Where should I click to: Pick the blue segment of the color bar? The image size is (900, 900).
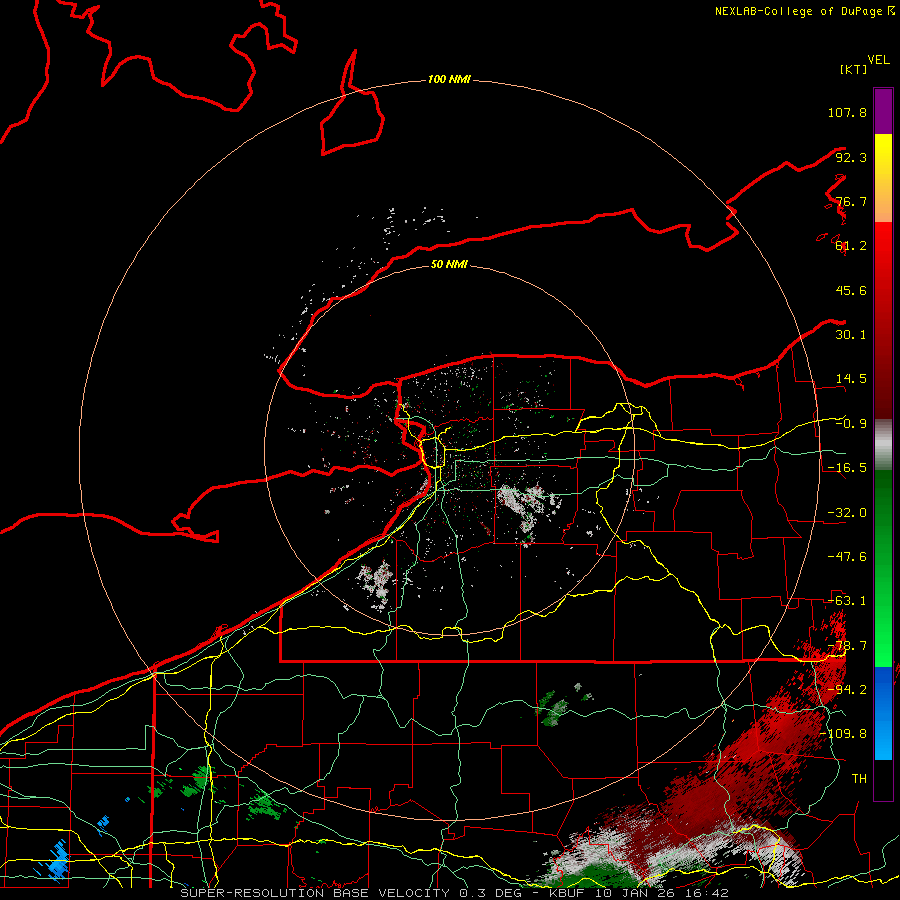(x=883, y=713)
